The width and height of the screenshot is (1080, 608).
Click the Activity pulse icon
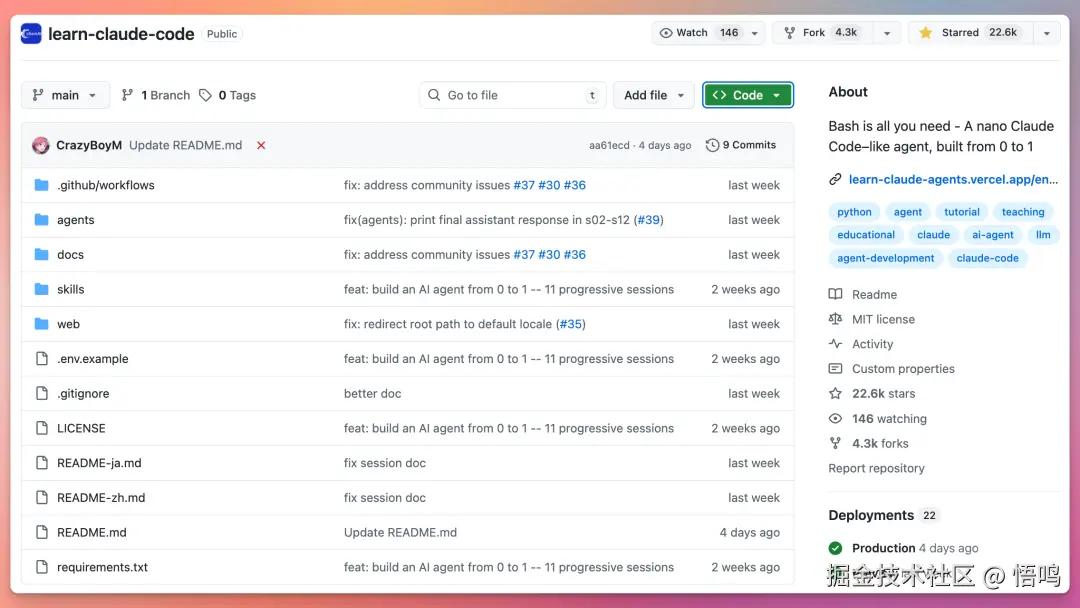coord(835,344)
